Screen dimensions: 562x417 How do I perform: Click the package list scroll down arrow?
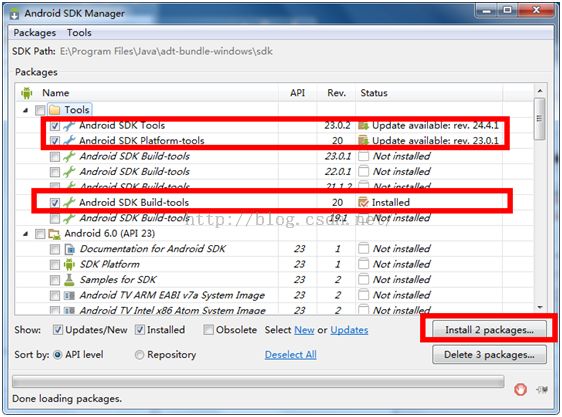tap(540, 308)
